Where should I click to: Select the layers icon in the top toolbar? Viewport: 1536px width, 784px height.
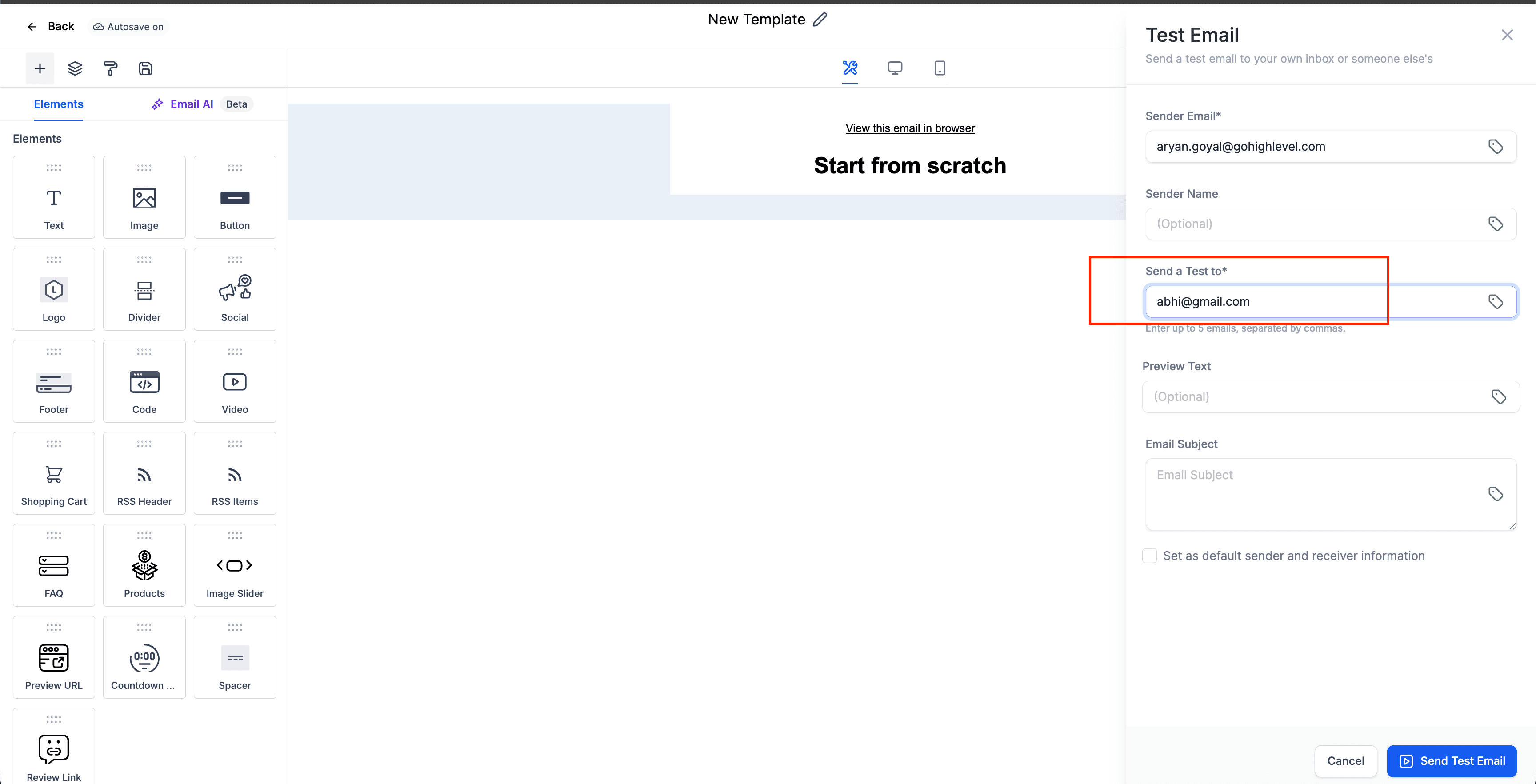75,68
